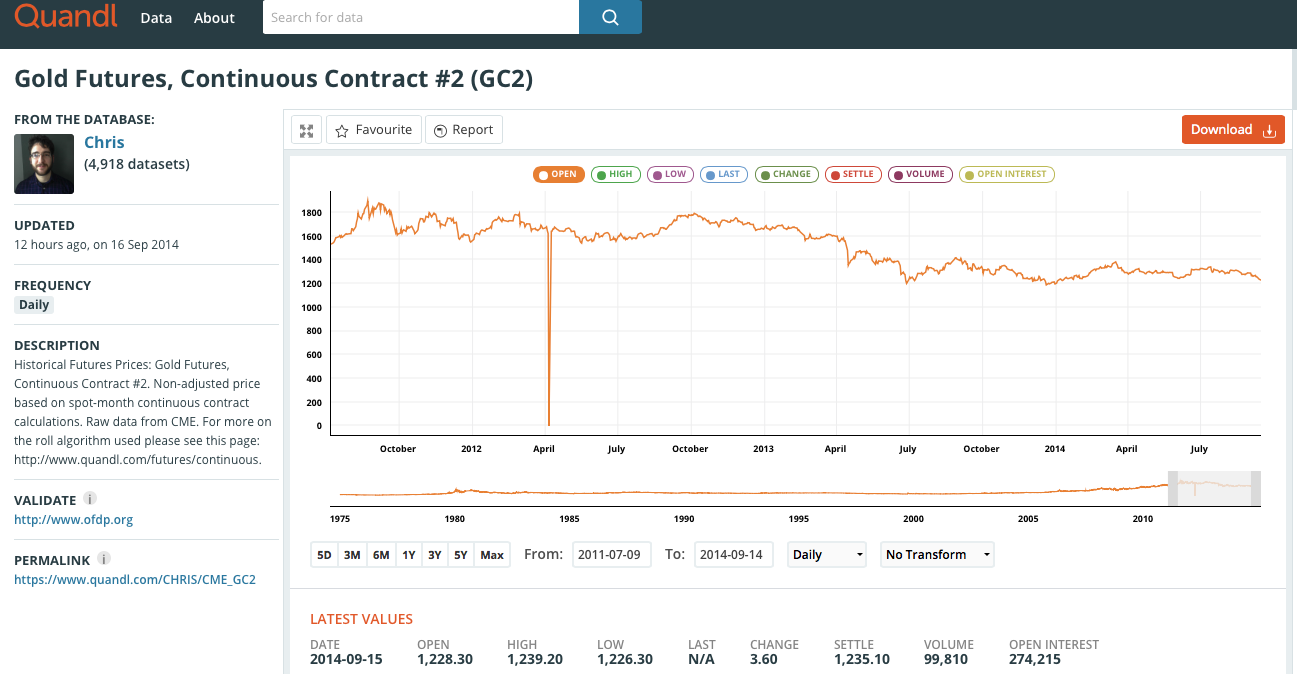The width and height of the screenshot is (1297, 674).
Task: Click the Favourite star icon
Action: pos(342,130)
